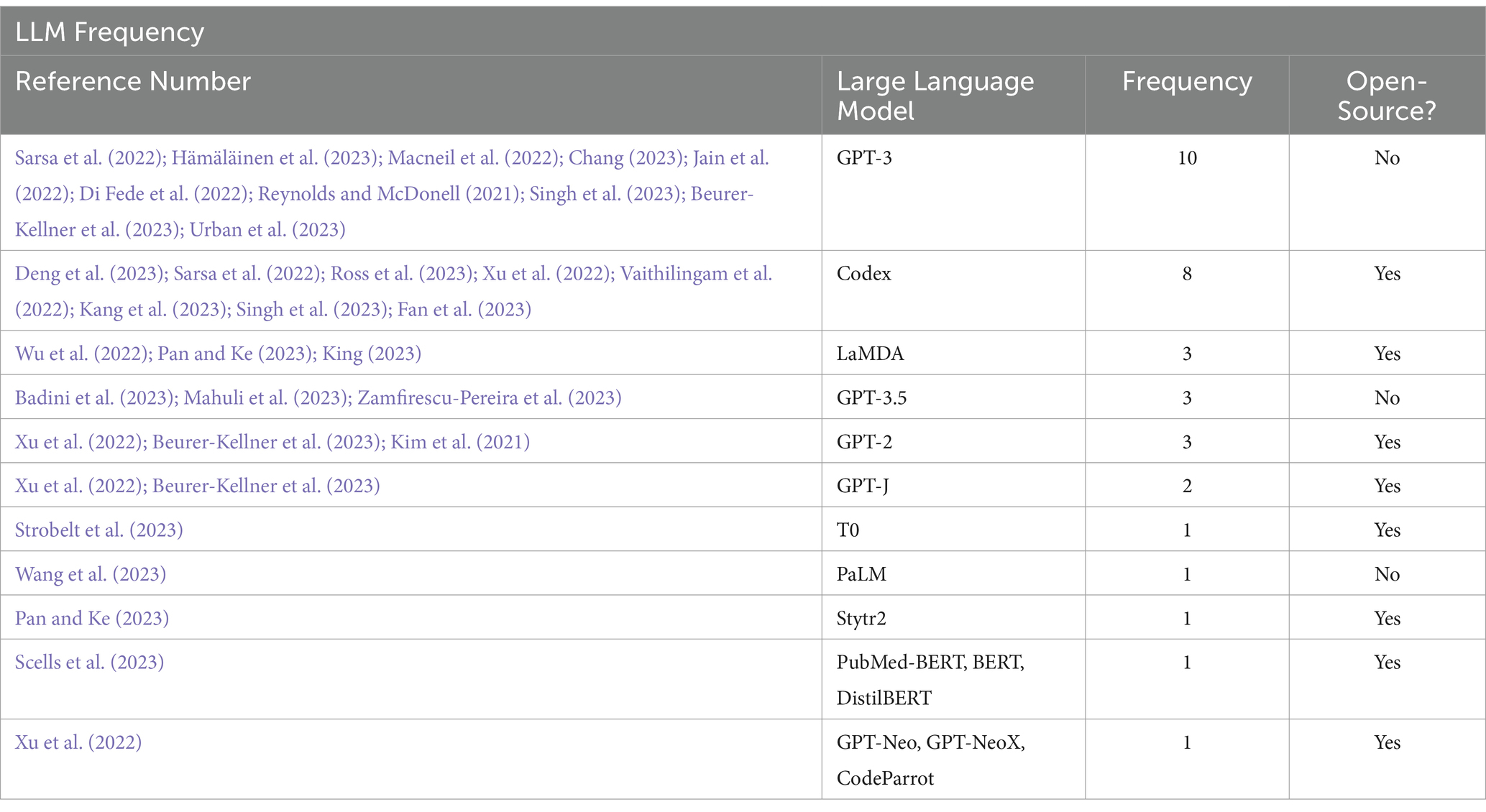This screenshot has width=1486, height=812.
Task: Click frequency value 8 for Codex
Action: (x=1187, y=274)
